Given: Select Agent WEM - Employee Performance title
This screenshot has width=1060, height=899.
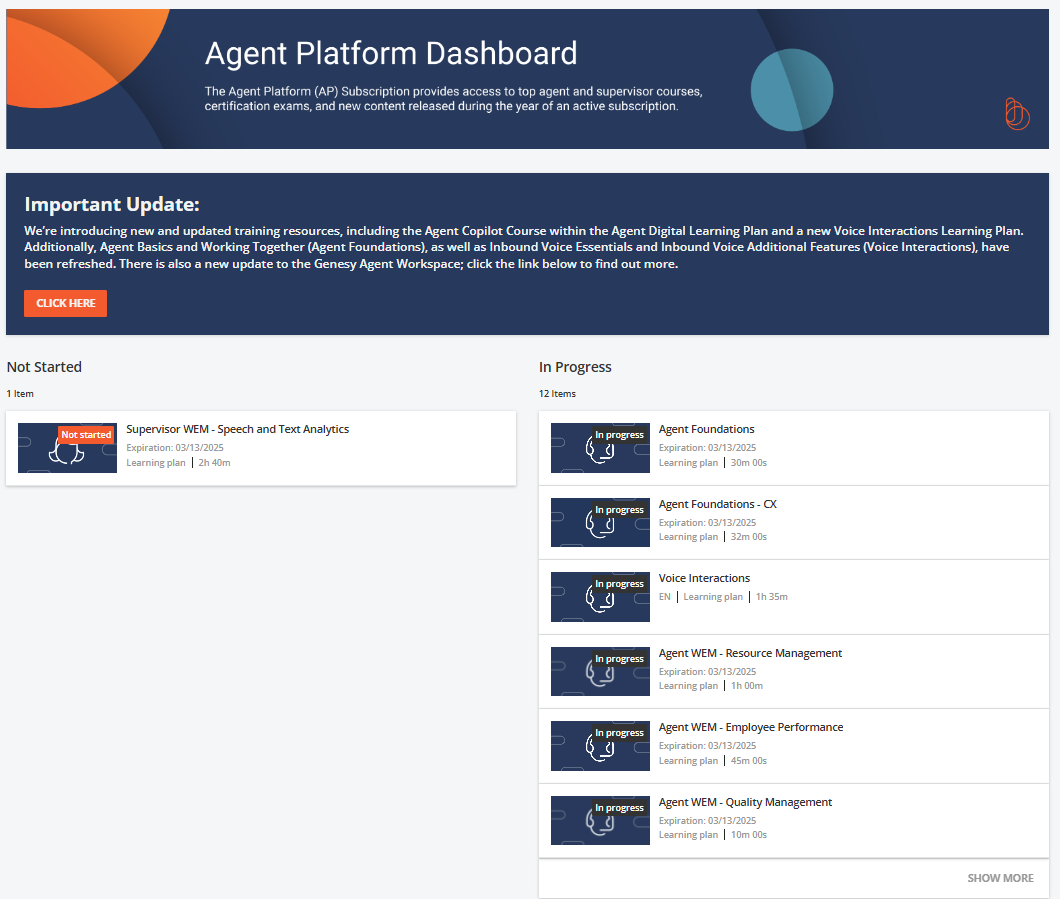Looking at the screenshot, I should click(750, 727).
